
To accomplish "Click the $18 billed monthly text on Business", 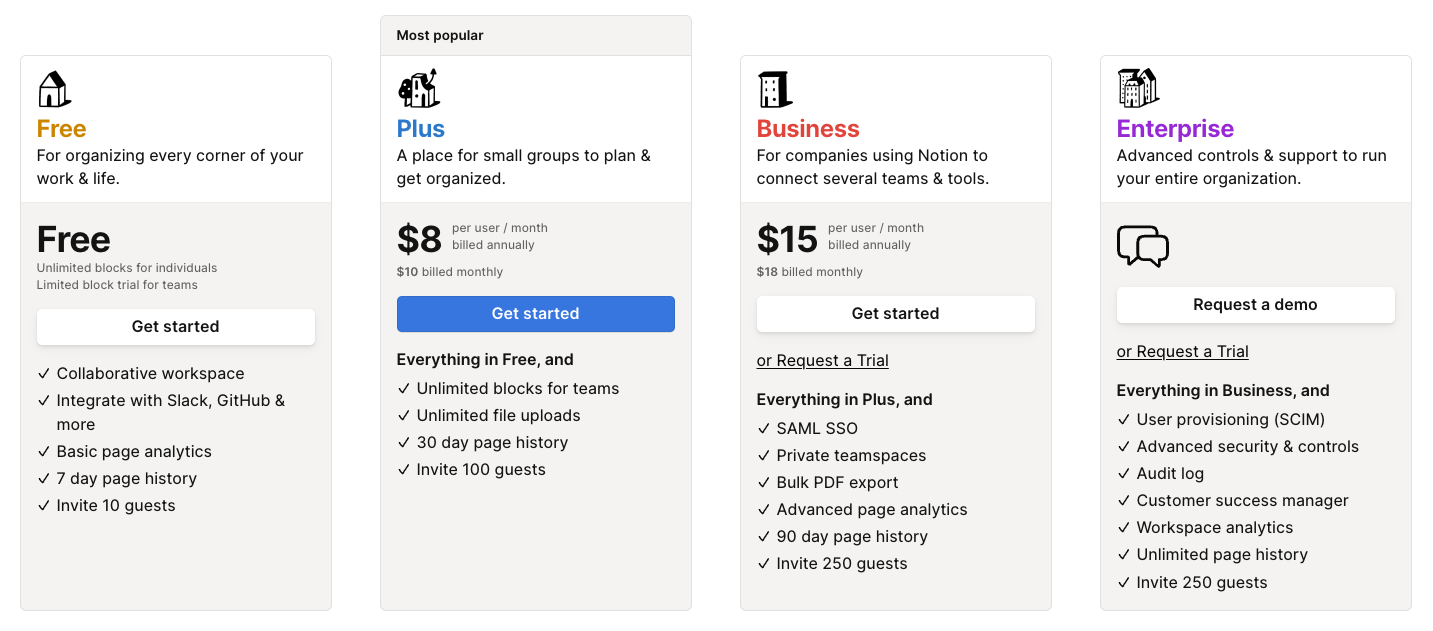I will click(x=810, y=271).
